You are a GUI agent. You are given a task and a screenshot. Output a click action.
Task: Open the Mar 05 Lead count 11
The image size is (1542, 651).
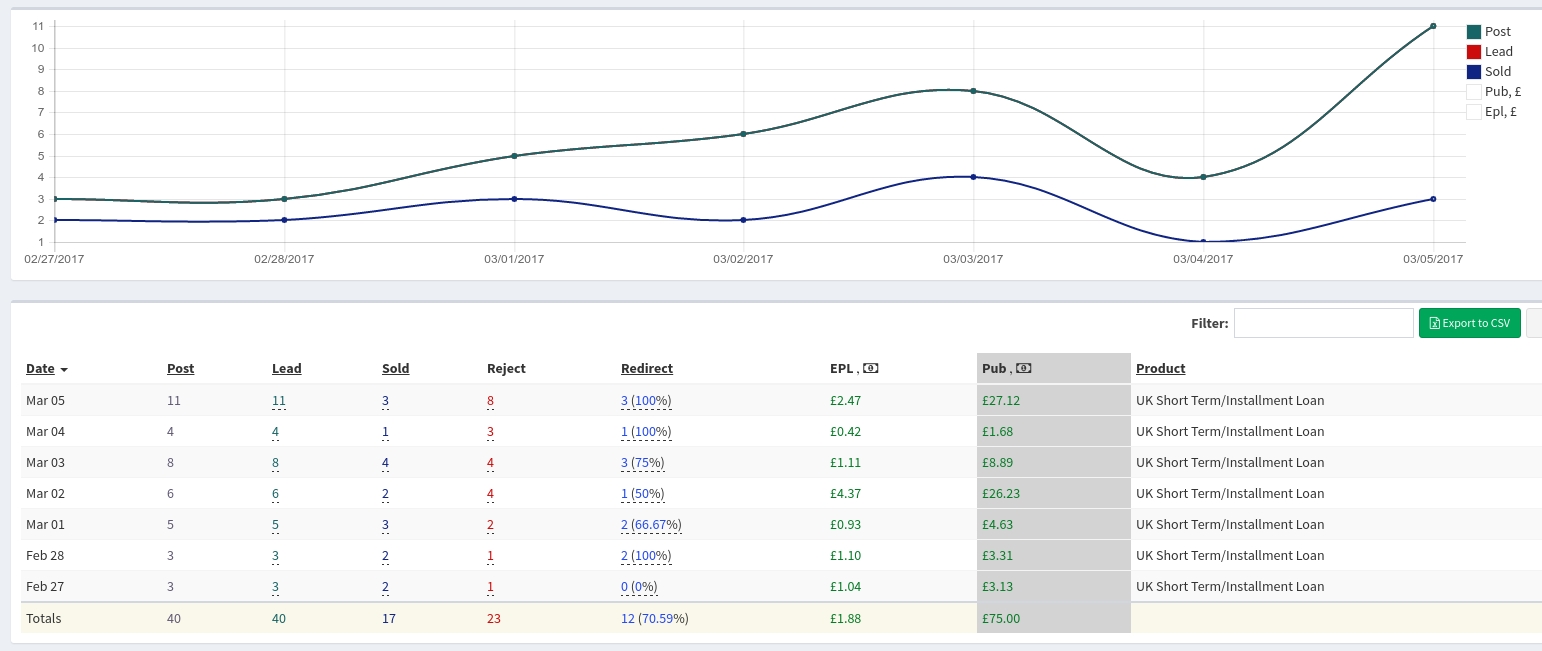click(x=278, y=400)
